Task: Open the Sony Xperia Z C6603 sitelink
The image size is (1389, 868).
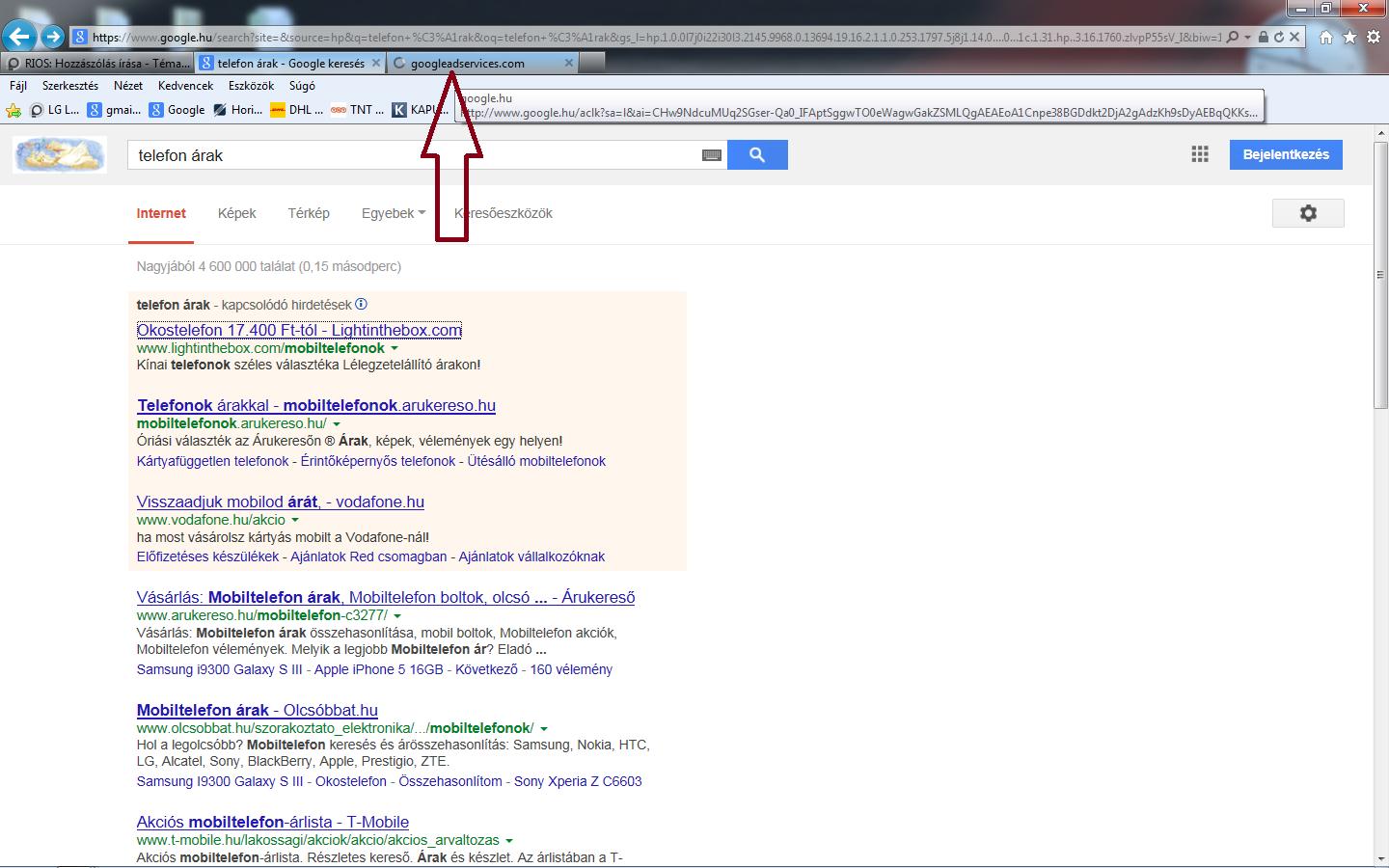Action: (578, 781)
